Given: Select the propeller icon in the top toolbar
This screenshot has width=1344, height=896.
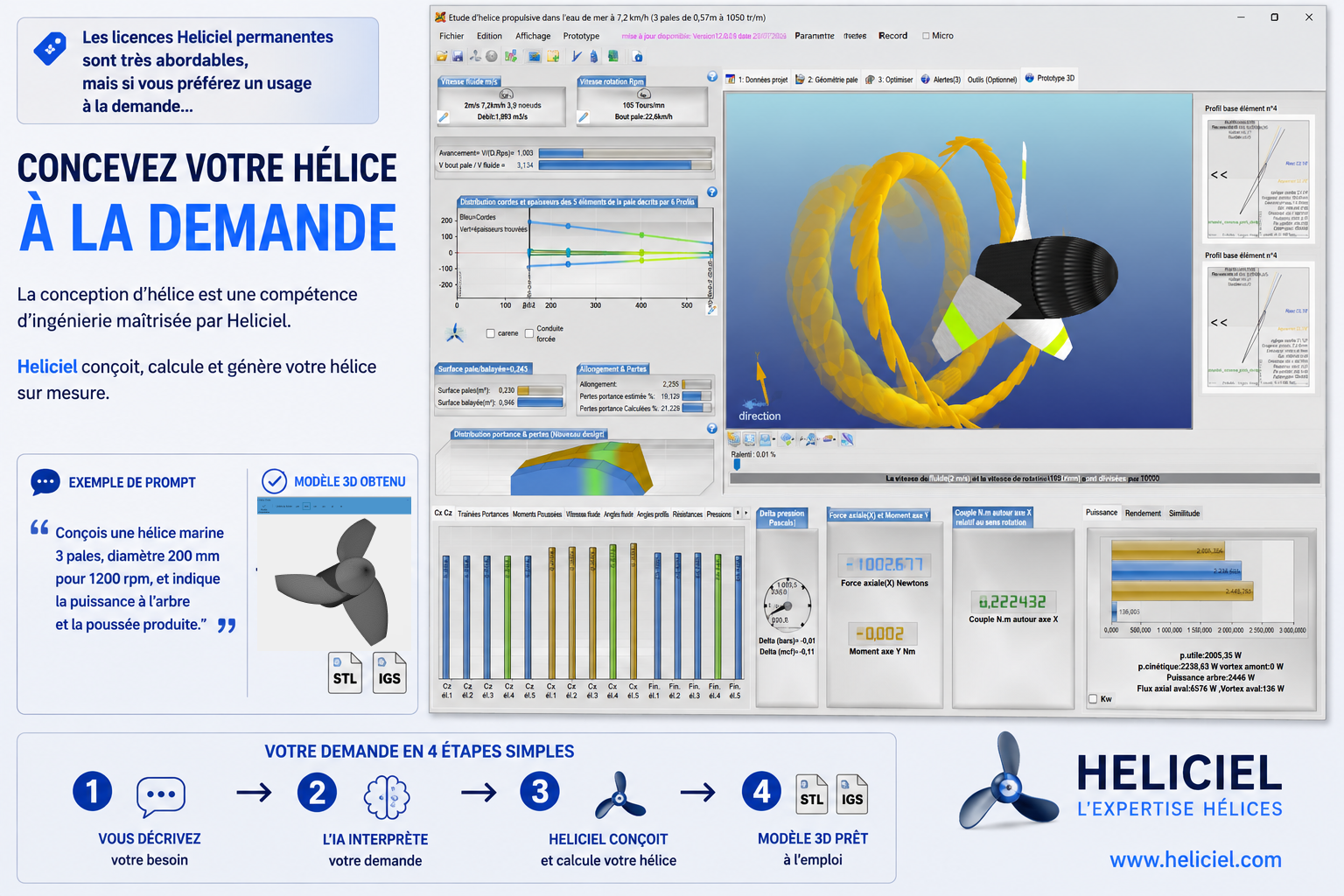Looking at the screenshot, I should point(475,57).
